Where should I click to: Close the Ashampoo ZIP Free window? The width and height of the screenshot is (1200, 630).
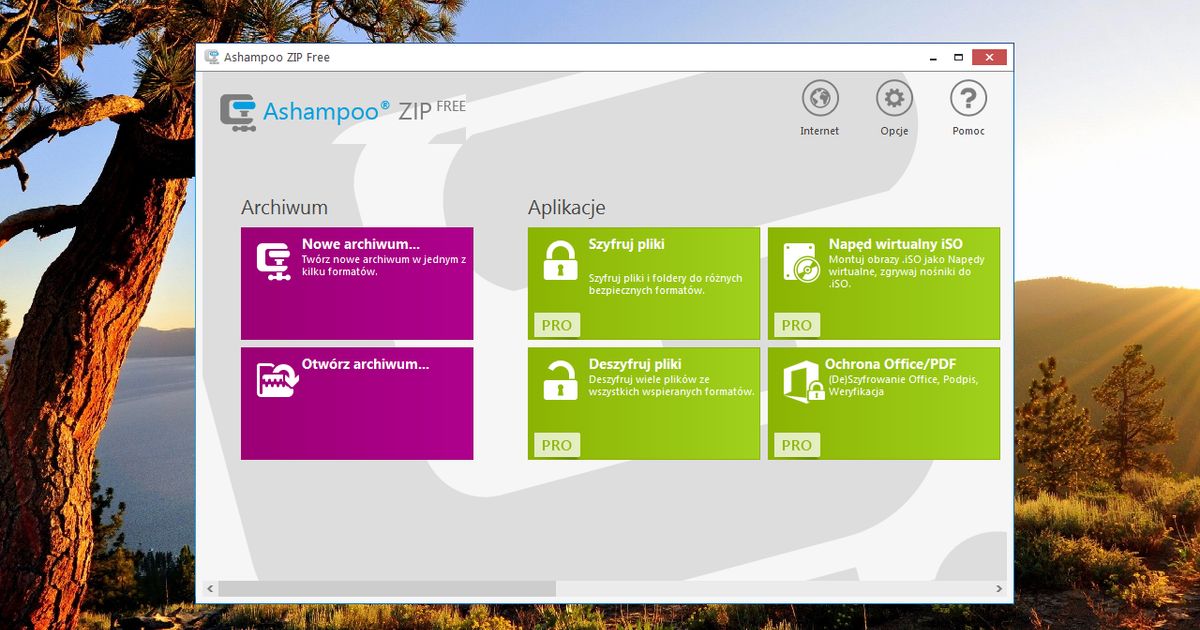(989, 57)
